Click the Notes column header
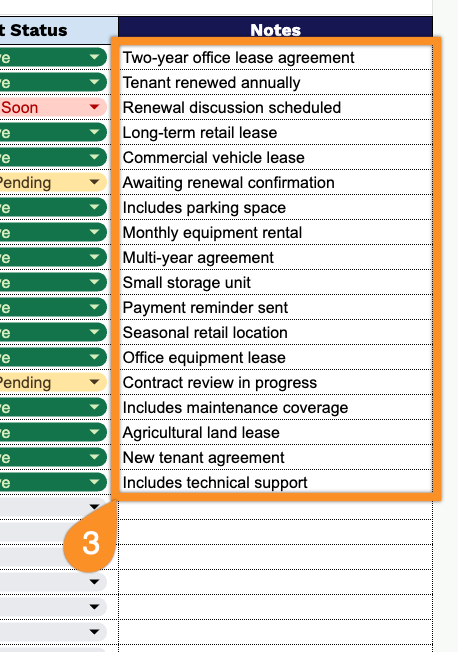The height and width of the screenshot is (652, 458). pos(275,30)
